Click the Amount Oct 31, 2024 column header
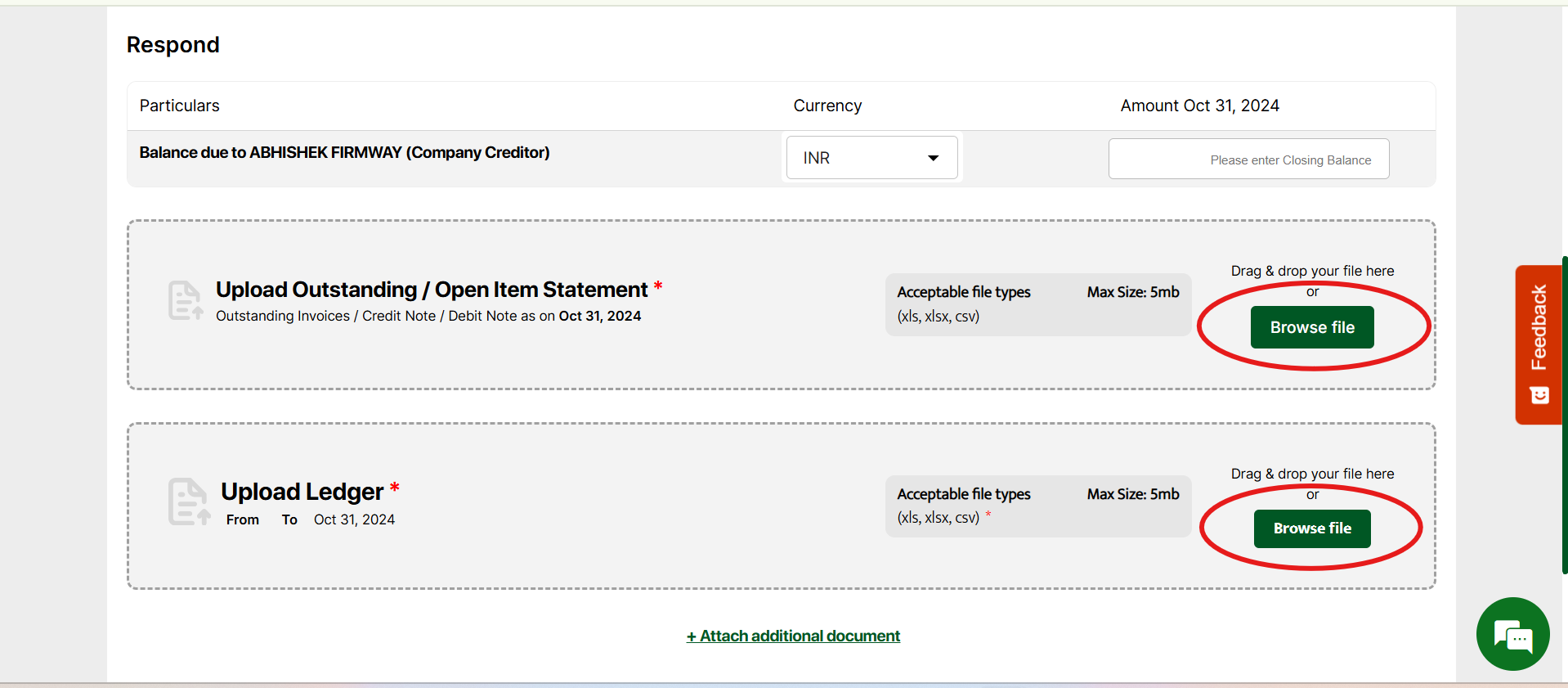The width and height of the screenshot is (1568, 688). [x=1199, y=106]
